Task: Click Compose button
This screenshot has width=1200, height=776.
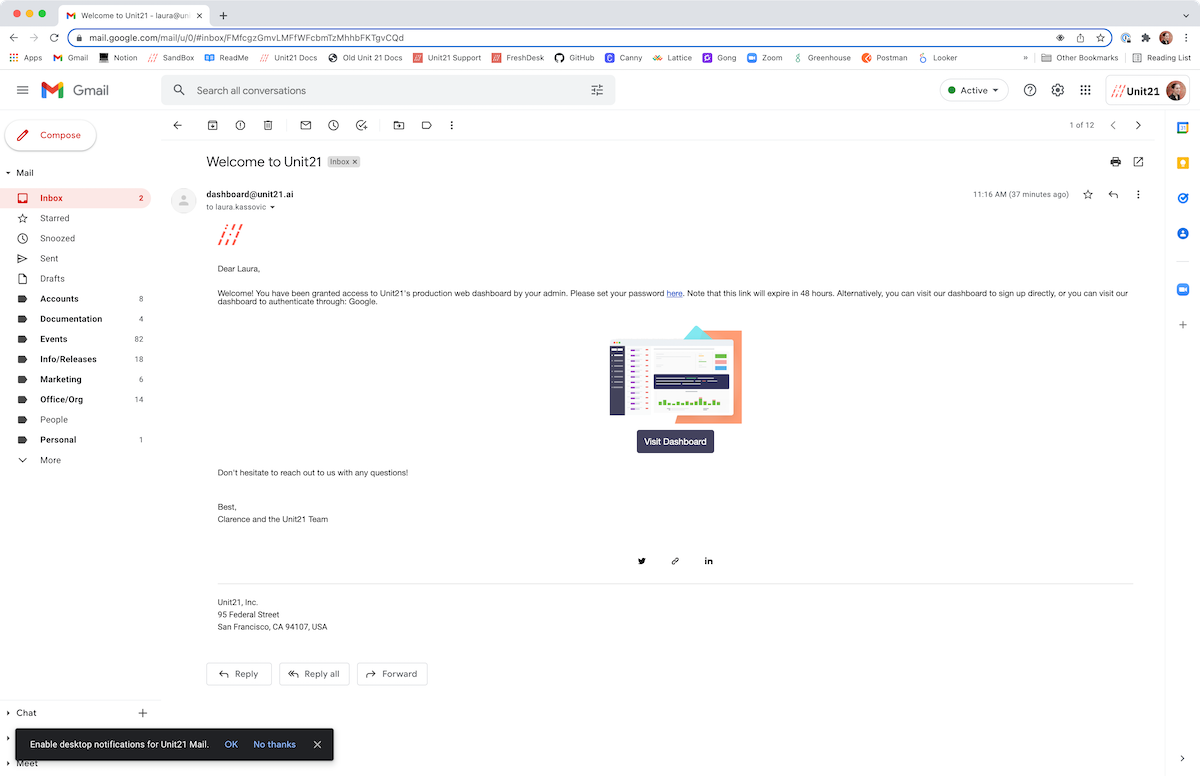Action: [50, 135]
